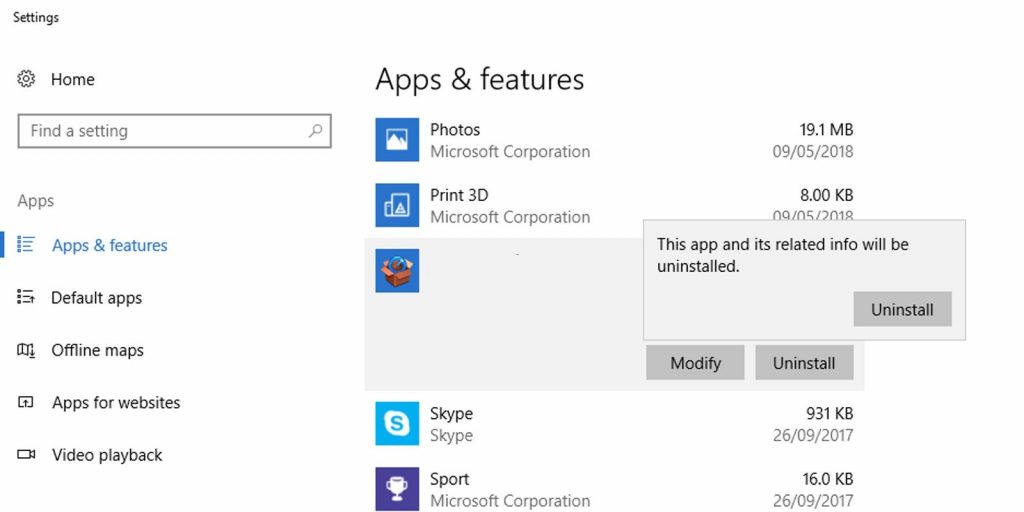Select Offline maps in sidebar

click(x=97, y=350)
